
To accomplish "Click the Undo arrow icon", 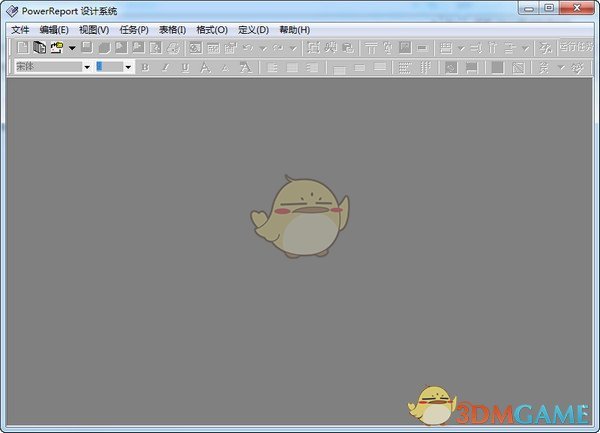I will click(x=248, y=48).
